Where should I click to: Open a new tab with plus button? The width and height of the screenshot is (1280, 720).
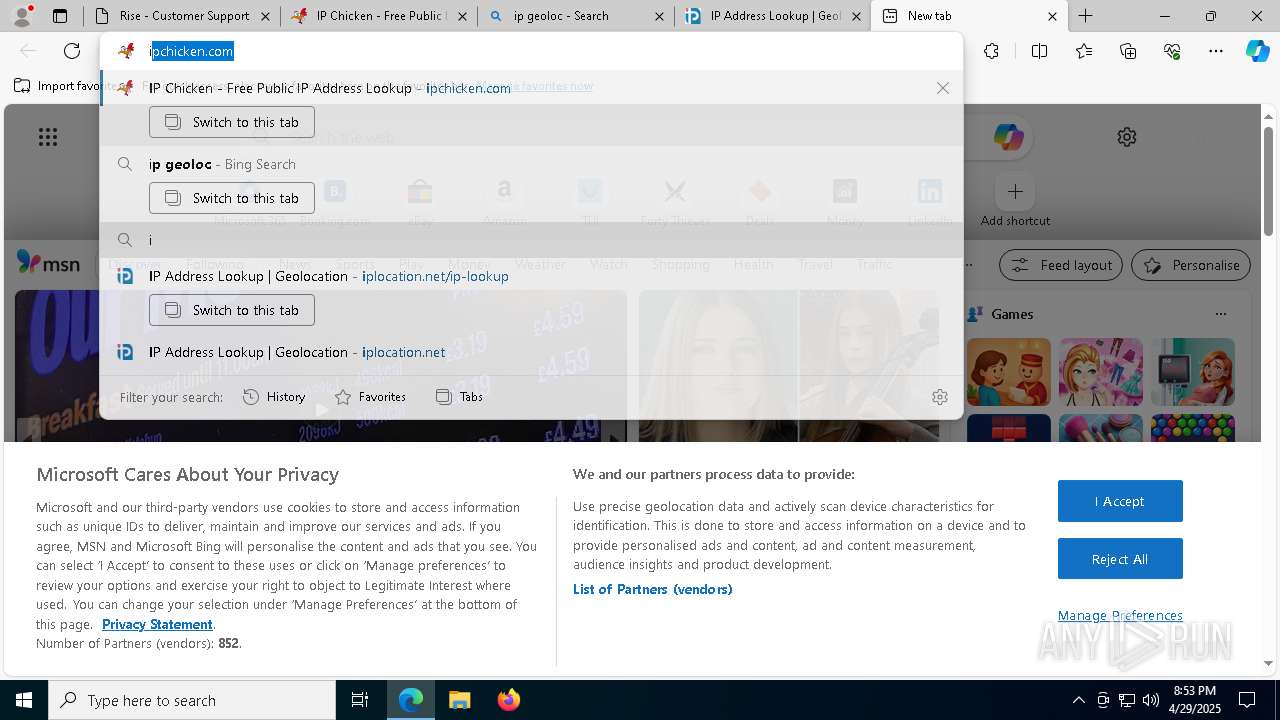click(x=1086, y=16)
